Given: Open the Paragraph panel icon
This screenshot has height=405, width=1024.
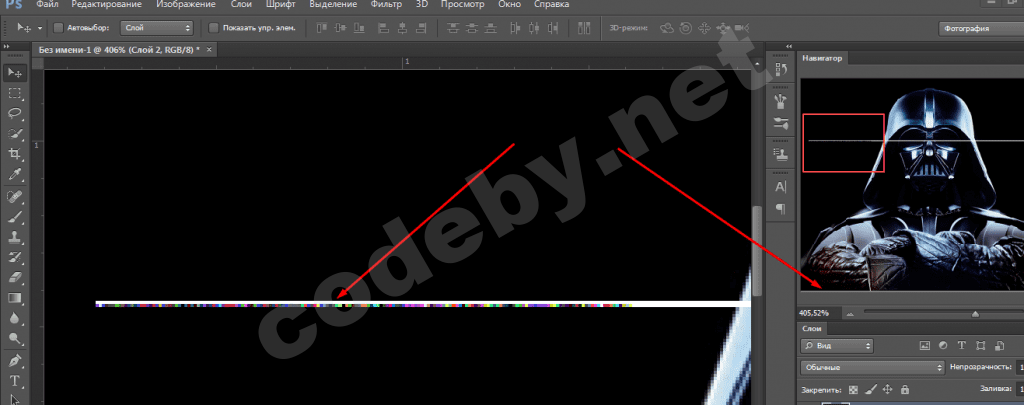Looking at the screenshot, I should click(x=780, y=209).
